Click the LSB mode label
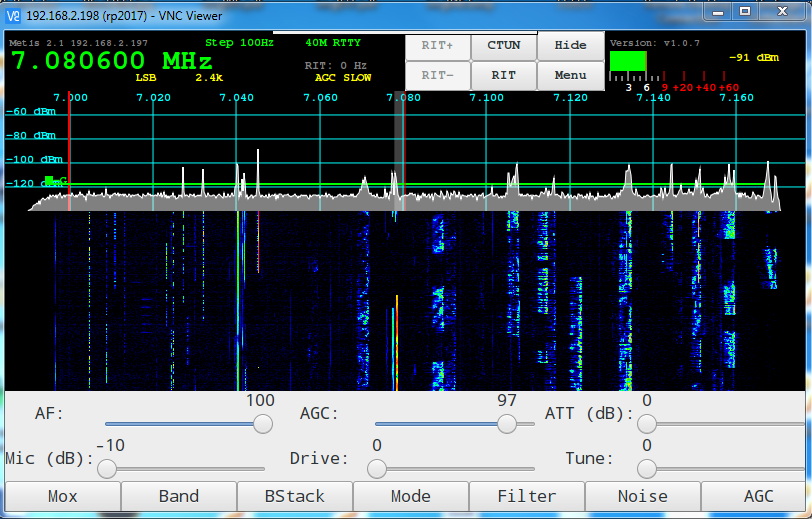 coord(146,78)
